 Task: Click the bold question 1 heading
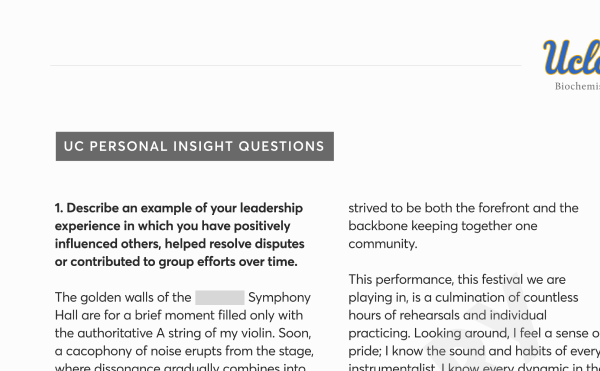point(179,235)
